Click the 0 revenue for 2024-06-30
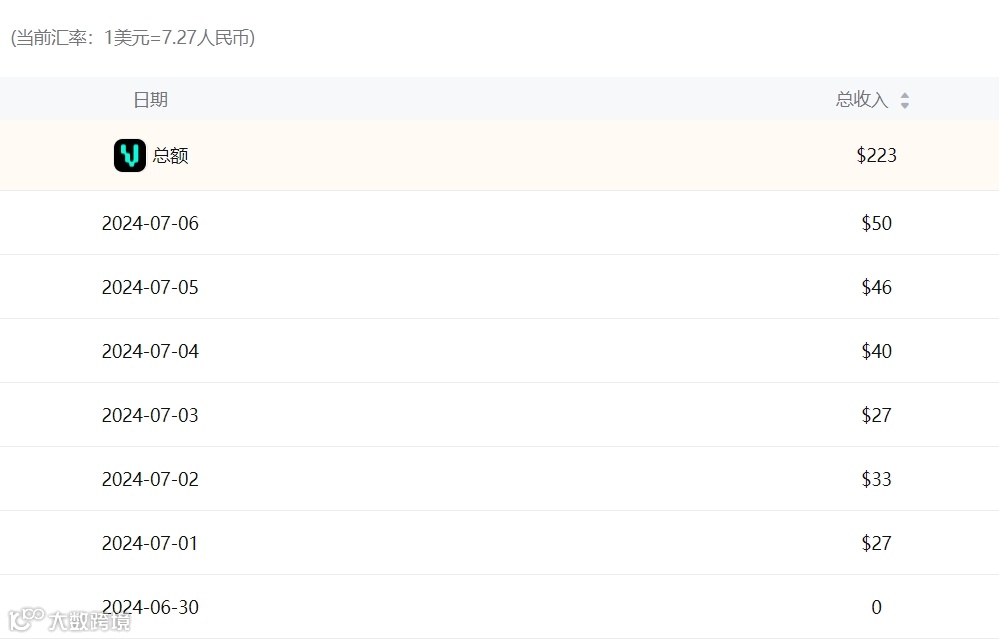This screenshot has width=999, height=639. 876,607
